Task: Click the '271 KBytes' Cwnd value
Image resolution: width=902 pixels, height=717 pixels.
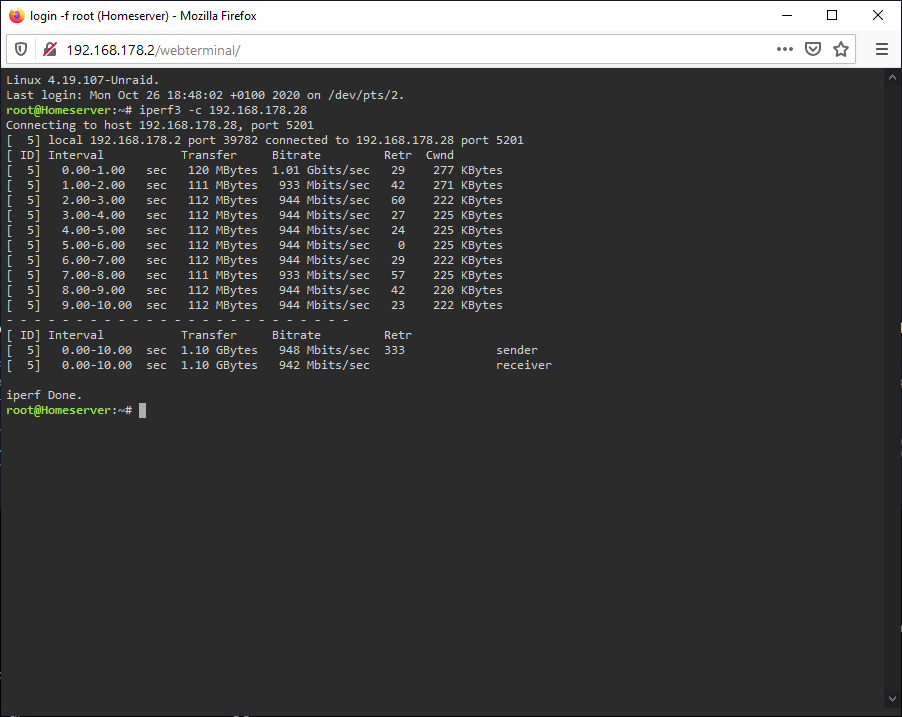Action: click(x=468, y=185)
